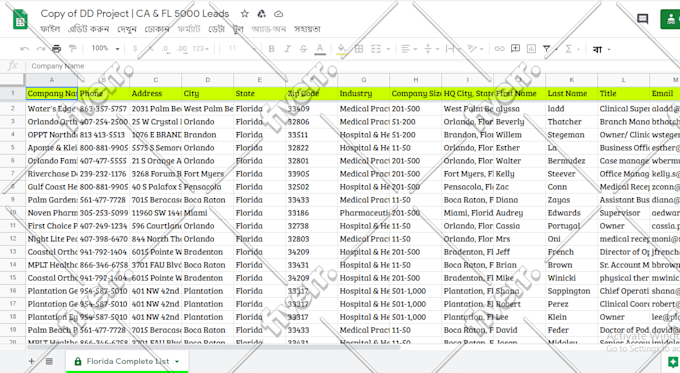Screen dimensions: 680x373
Task: Select the Florida Complete List tab
Action: [x=127, y=361]
